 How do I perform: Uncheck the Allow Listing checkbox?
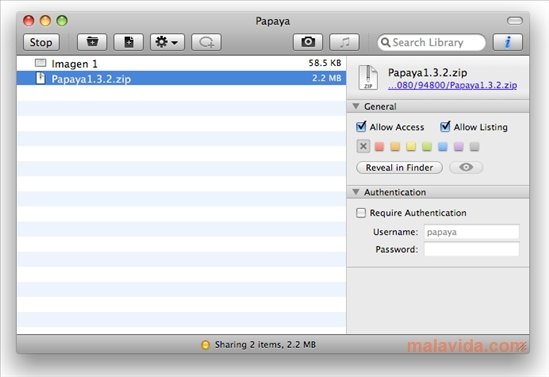(445, 127)
